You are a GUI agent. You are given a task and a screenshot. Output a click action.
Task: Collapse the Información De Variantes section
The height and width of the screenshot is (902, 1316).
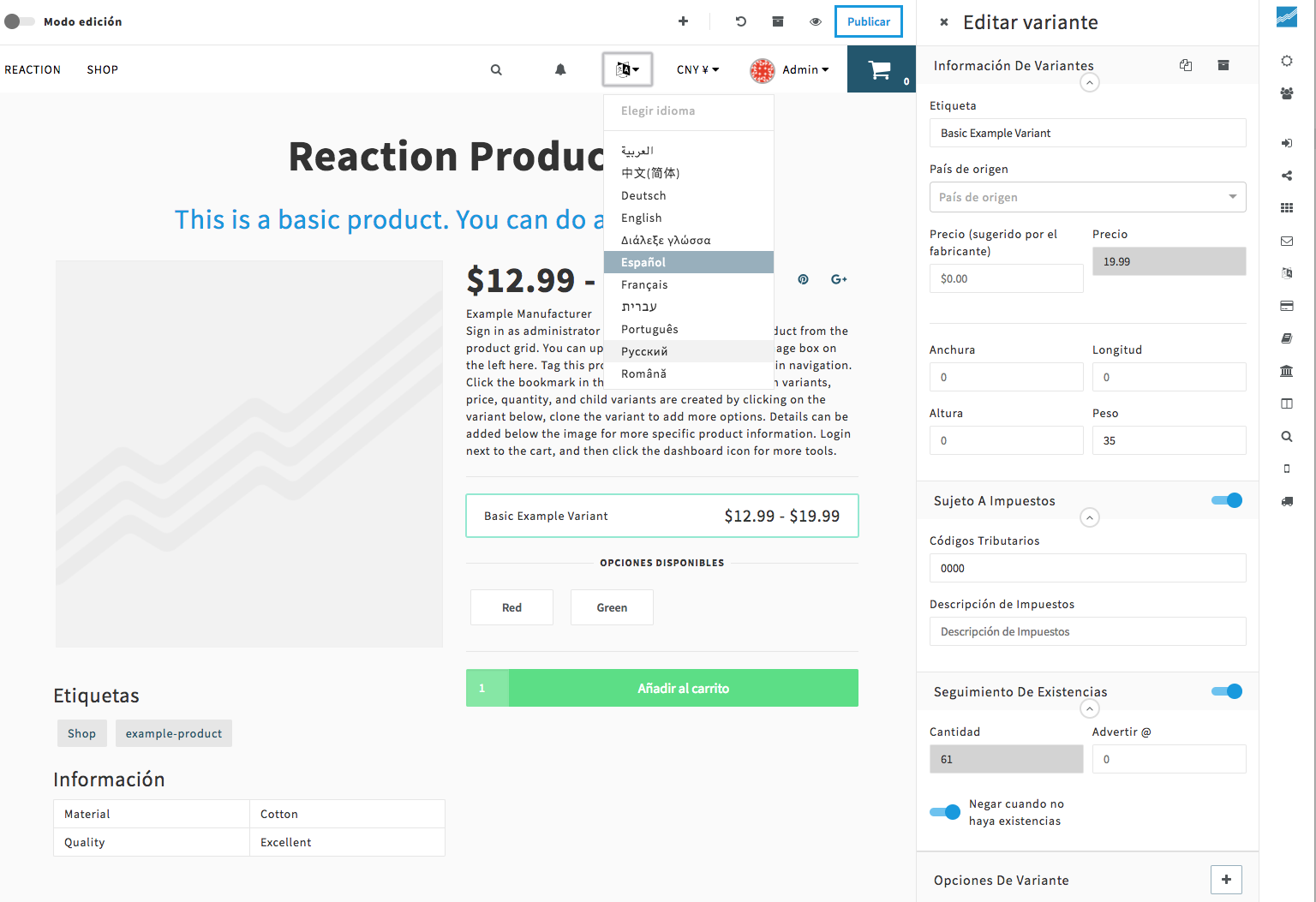click(1090, 83)
